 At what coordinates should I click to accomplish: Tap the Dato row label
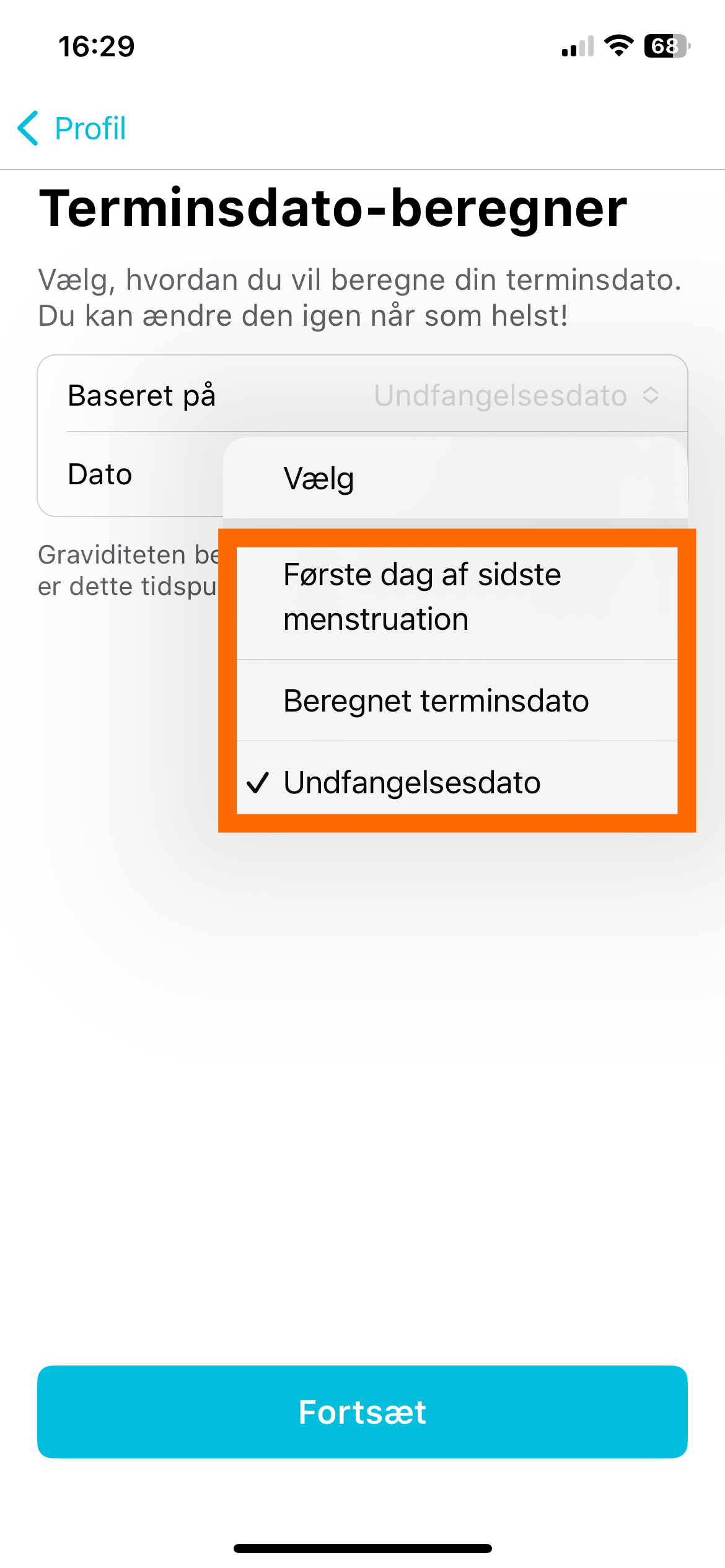[x=100, y=474]
